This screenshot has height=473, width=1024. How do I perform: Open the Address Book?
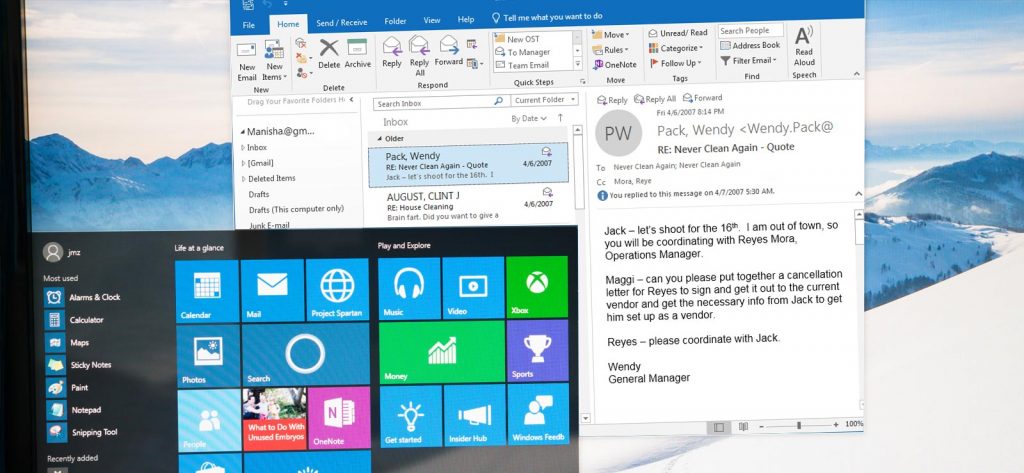point(750,46)
